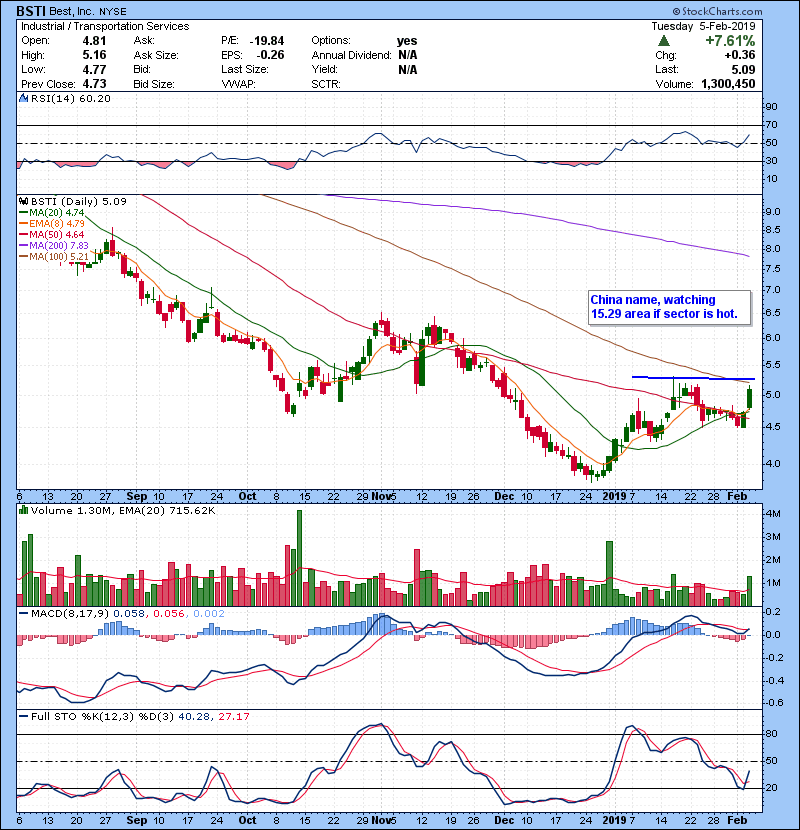Select the BSTI ticker symbol in the header
The width and height of the screenshot is (800, 830).
pos(30,11)
